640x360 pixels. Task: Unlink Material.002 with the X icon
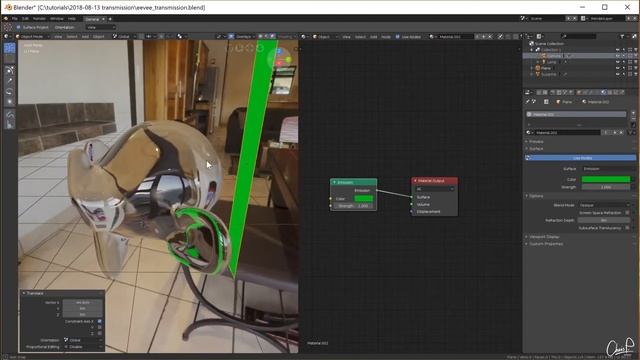click(622, 133)
